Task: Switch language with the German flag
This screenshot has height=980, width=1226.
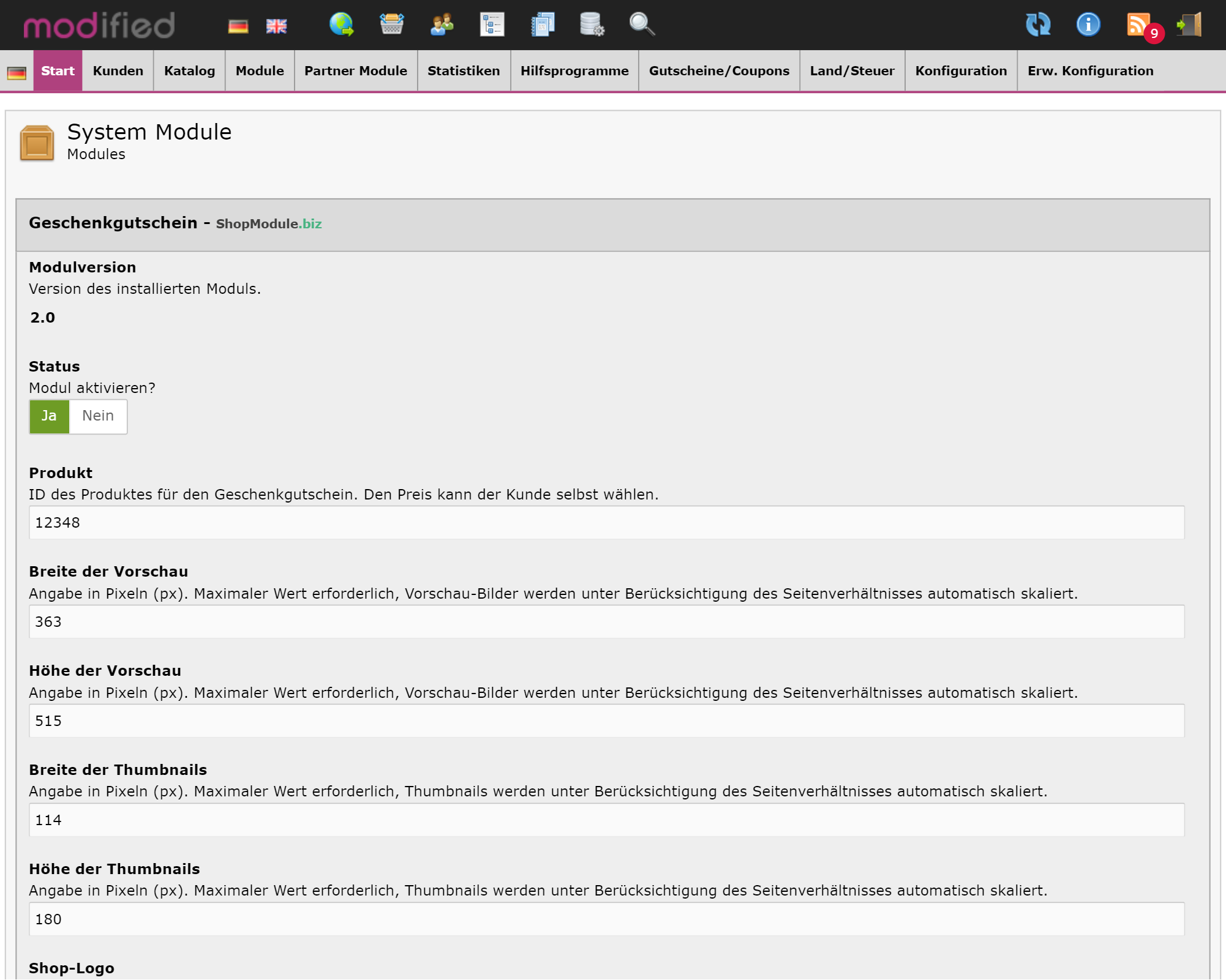Action: point(238,25)
